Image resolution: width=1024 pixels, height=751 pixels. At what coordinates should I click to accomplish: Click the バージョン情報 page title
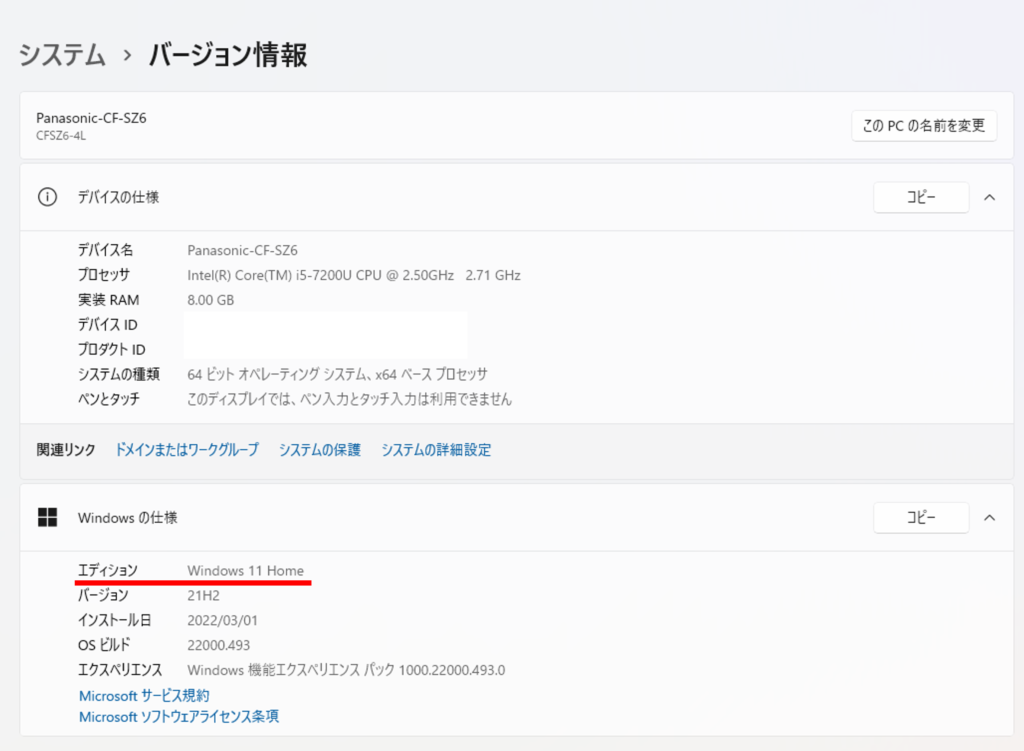point(228,55)
